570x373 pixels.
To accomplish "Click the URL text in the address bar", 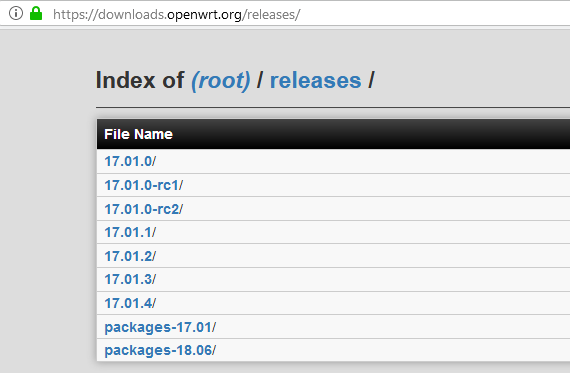I will point(177,15).
